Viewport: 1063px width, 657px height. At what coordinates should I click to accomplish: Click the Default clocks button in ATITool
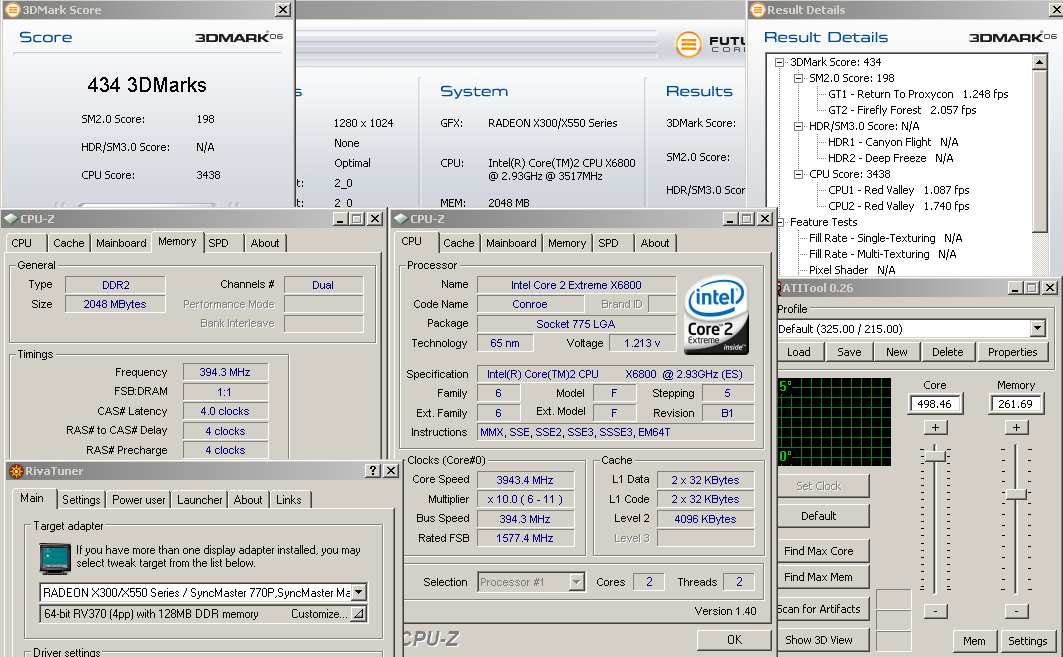point(822,516)
